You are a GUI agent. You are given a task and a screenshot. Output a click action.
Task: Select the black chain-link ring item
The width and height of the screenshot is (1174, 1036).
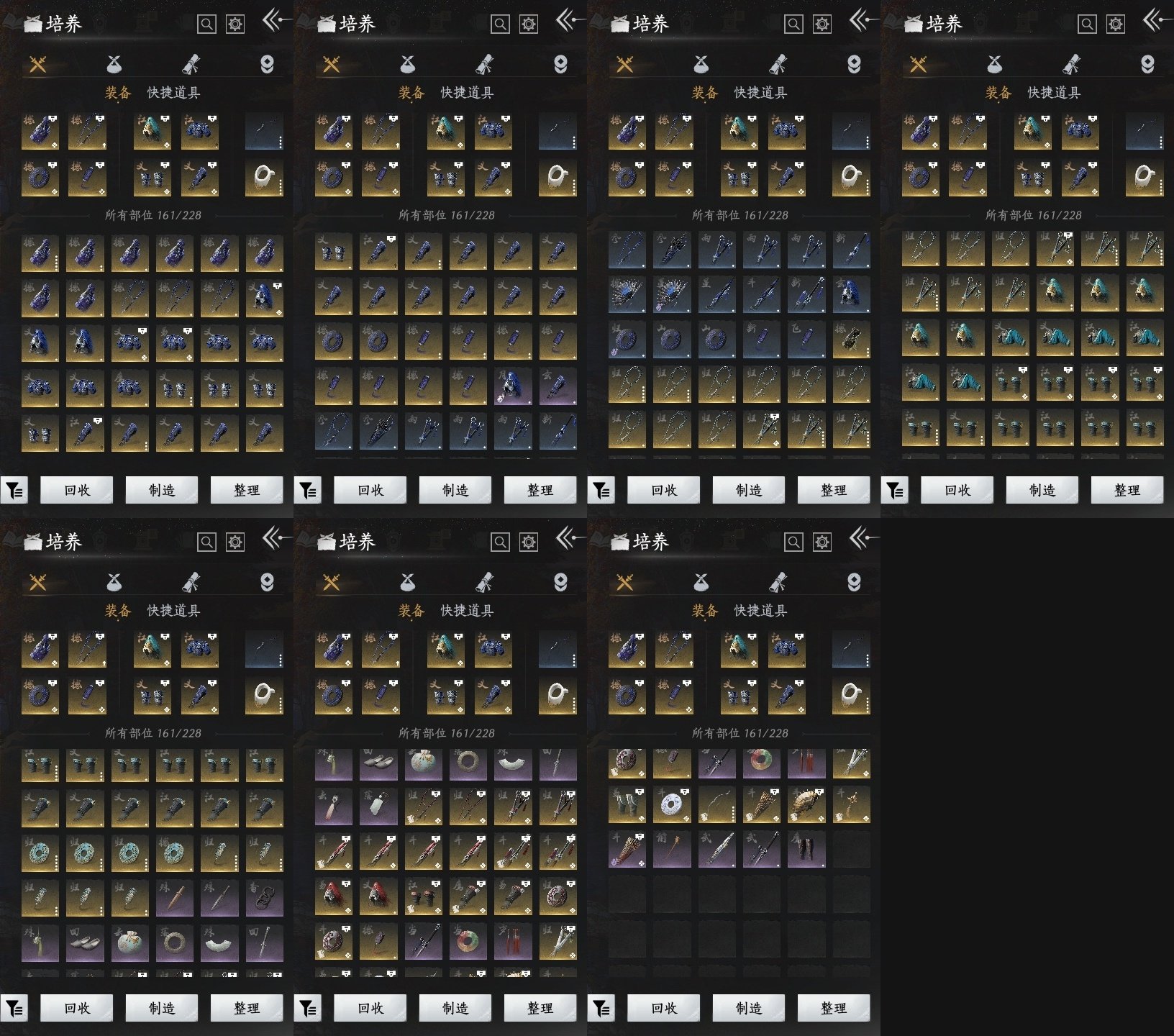[x=264, y=896]
